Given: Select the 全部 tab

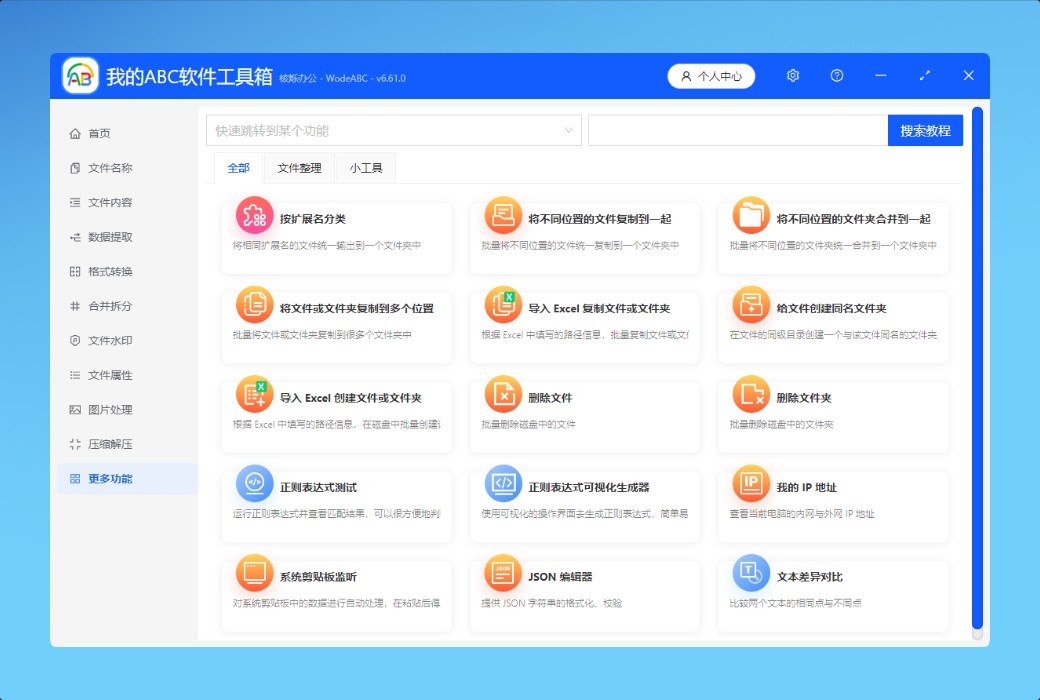Looking at the screenshot, I should (x=238, y=168).
